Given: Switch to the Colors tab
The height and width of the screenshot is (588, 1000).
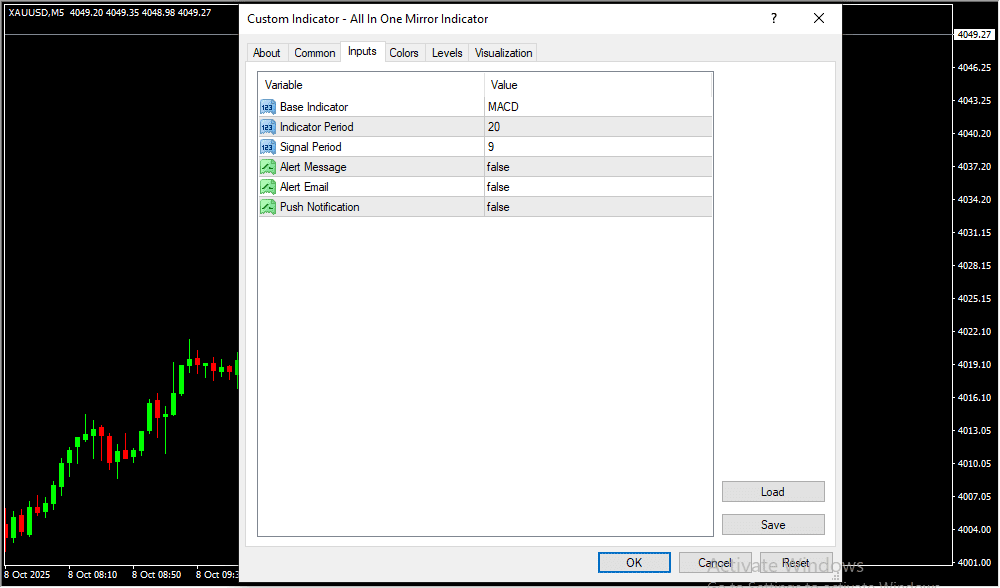Looking at the screenshot, I should 404,53.
